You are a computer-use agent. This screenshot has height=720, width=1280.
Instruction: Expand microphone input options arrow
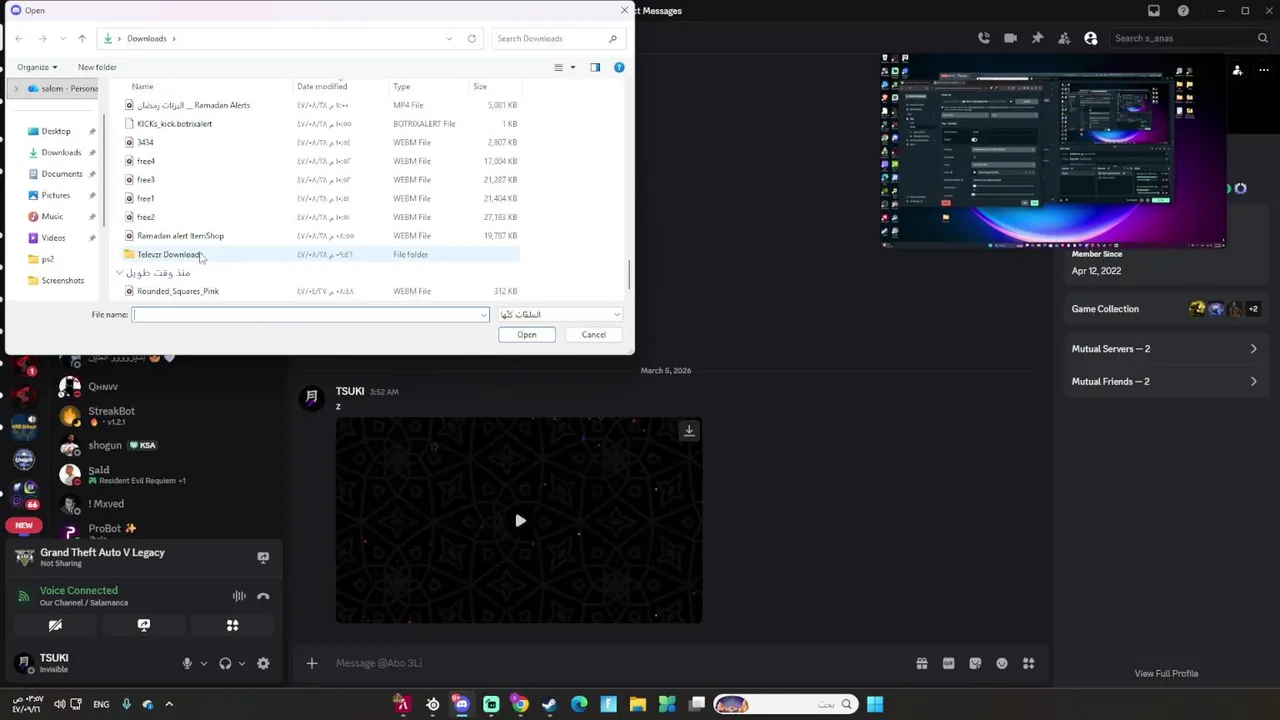[203, 663]
